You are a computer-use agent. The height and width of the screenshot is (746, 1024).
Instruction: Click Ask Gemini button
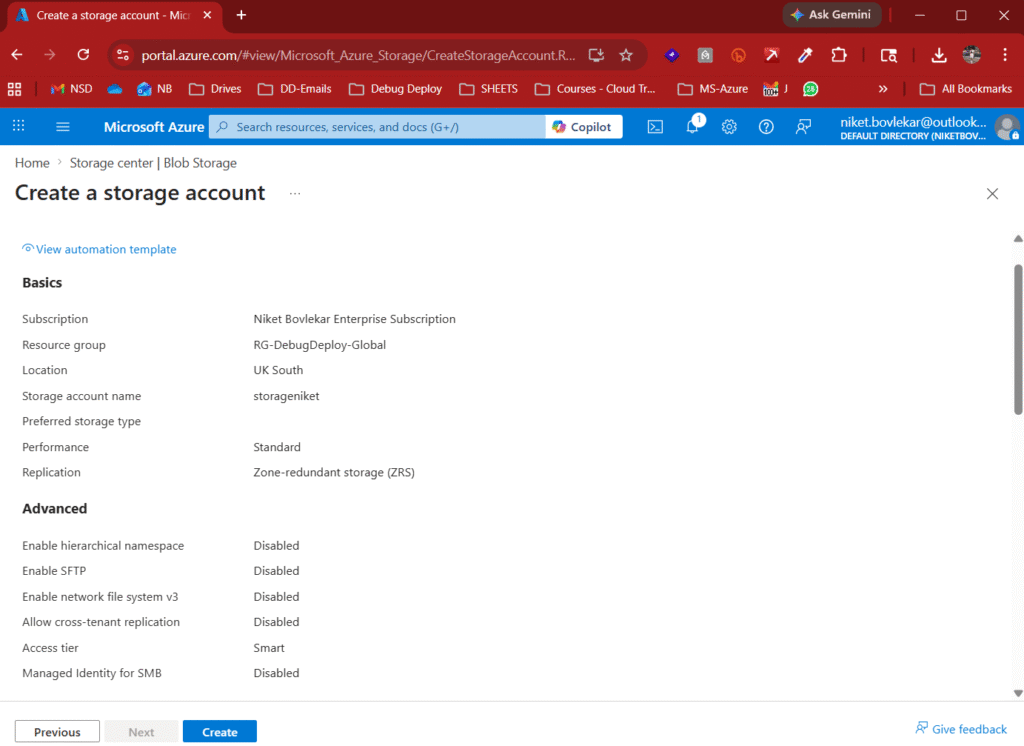click(x=831, y=14)
